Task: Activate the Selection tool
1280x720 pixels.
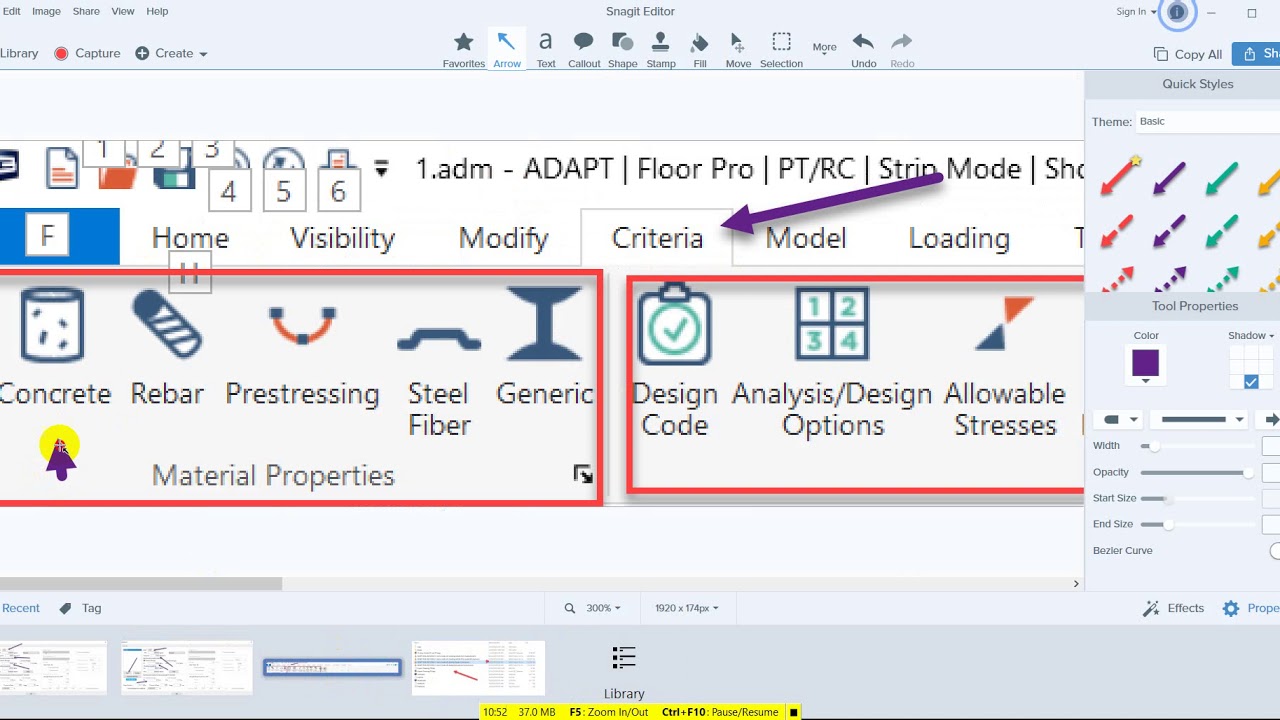Action: [x=781, y=50]
